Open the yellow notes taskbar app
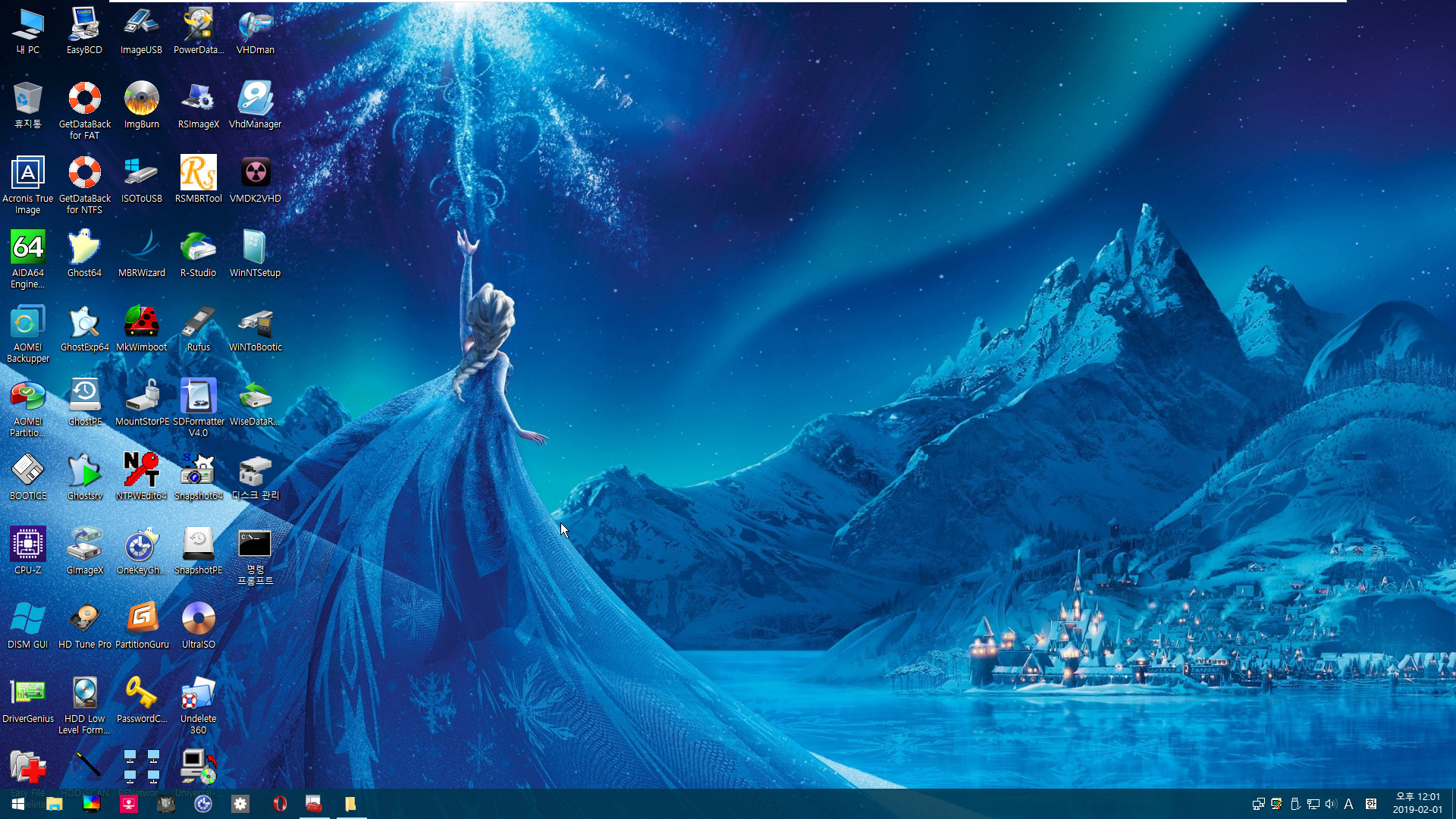 350,804
